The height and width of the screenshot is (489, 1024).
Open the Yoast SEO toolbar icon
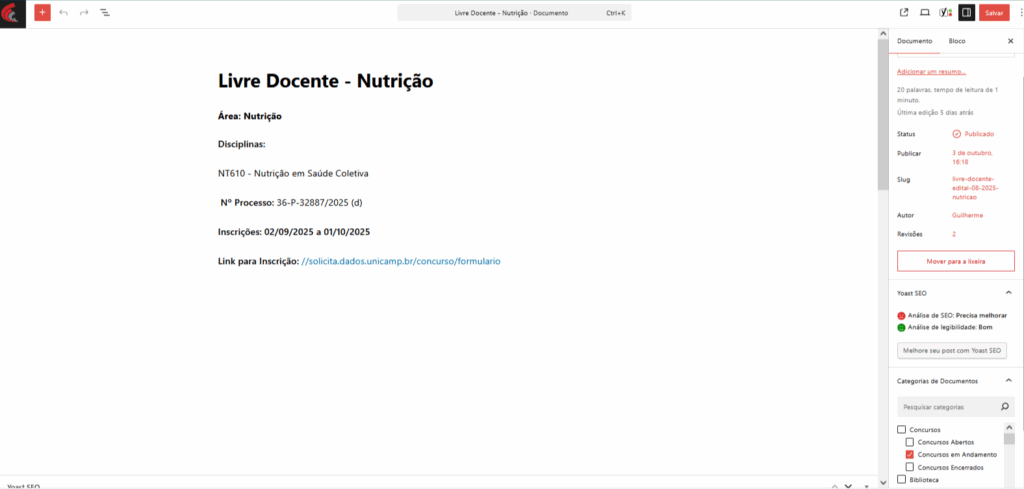[945, 13]
